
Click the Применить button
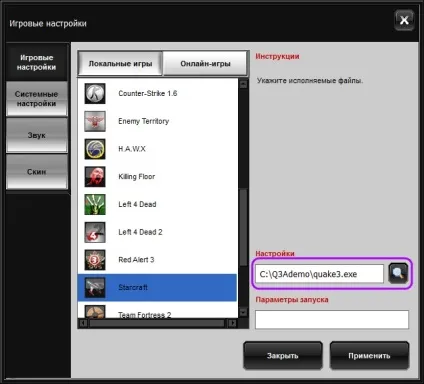[369, 356]
